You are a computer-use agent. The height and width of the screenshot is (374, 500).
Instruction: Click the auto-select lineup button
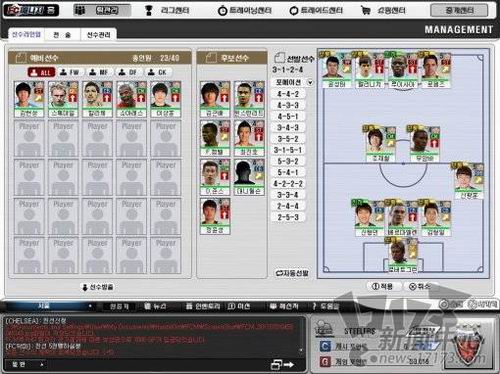(292, 273)
